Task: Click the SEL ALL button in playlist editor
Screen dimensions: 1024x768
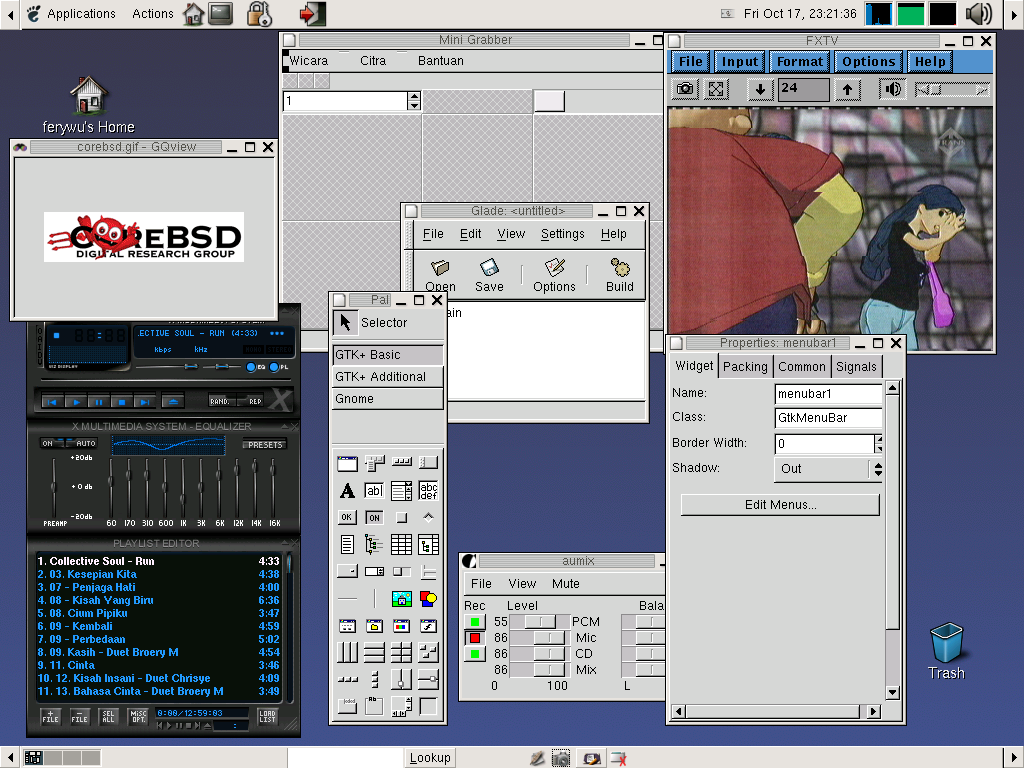Action: click(x=108, y=716)
